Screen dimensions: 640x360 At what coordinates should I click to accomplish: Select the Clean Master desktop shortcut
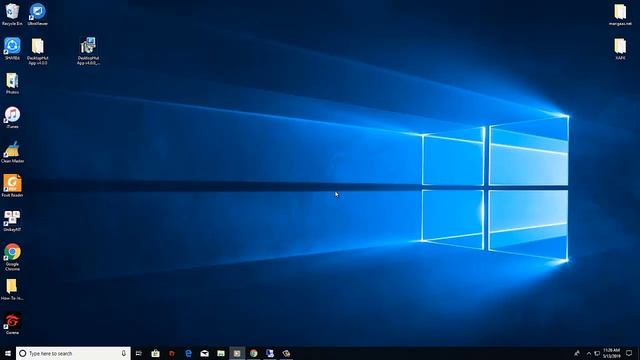pyautogui.click(x=12, y=152)
